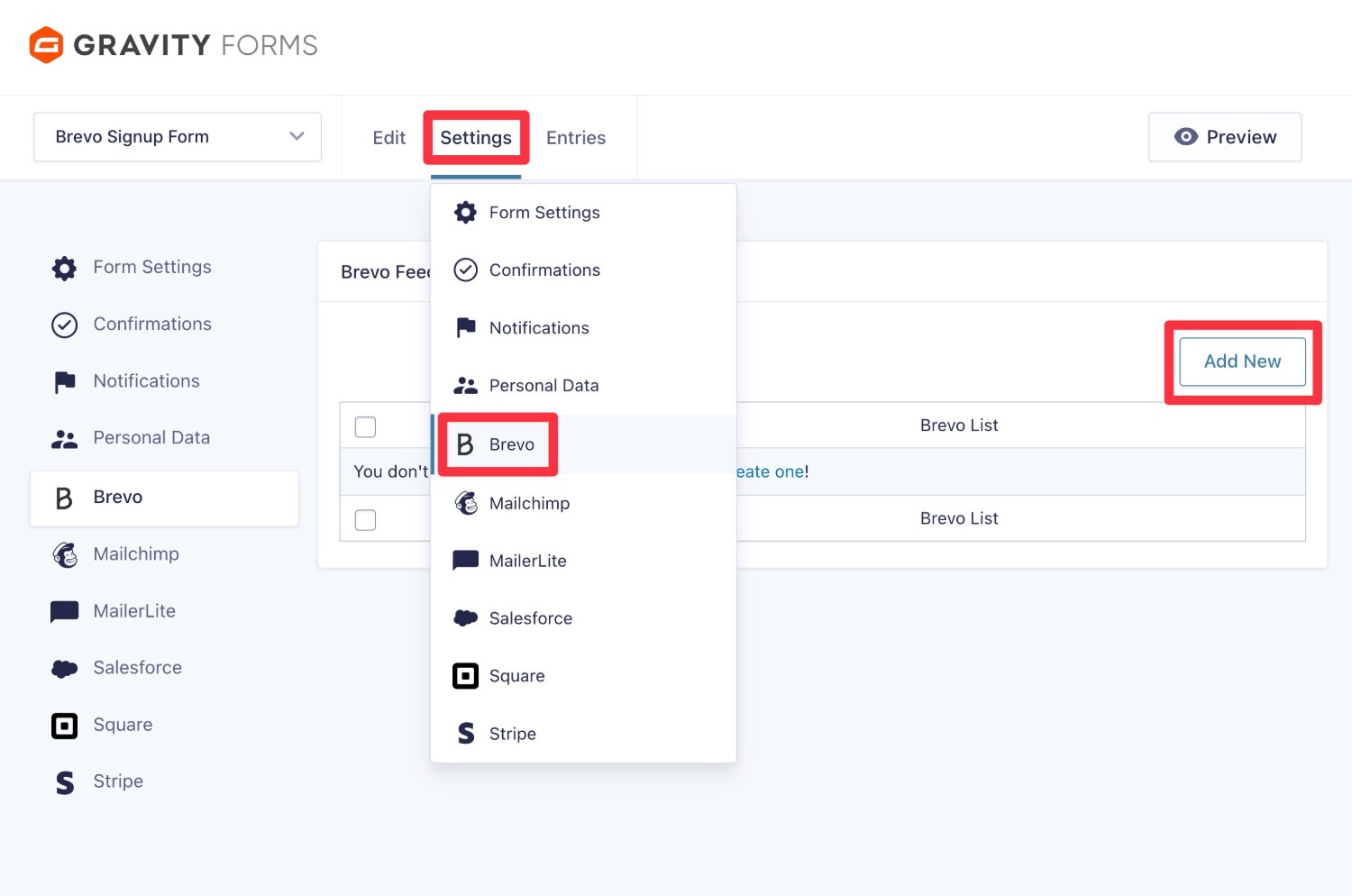
Task: Open Square label in left sidebar
Action: pyautogui.click(x=123, y=725)
